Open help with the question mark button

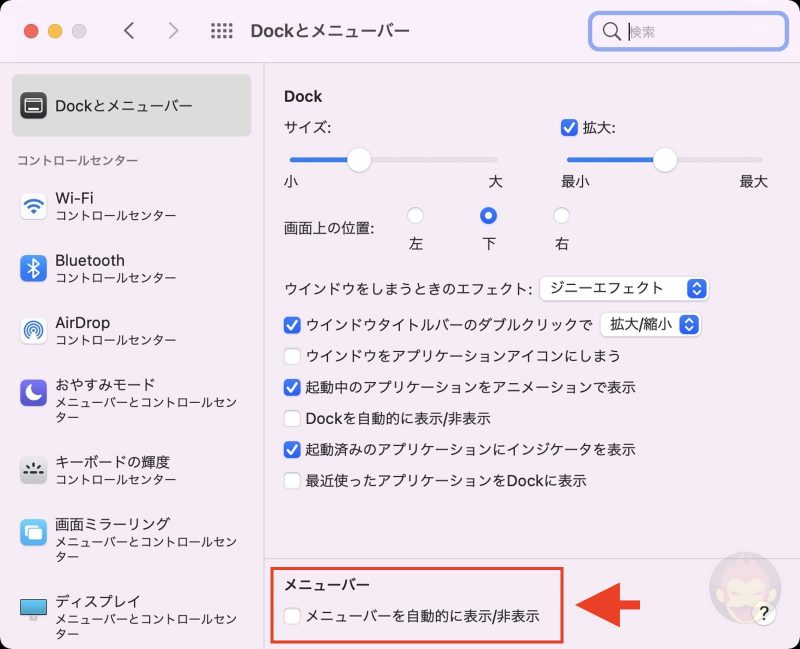pyautogui.click(x=766, y=615)
